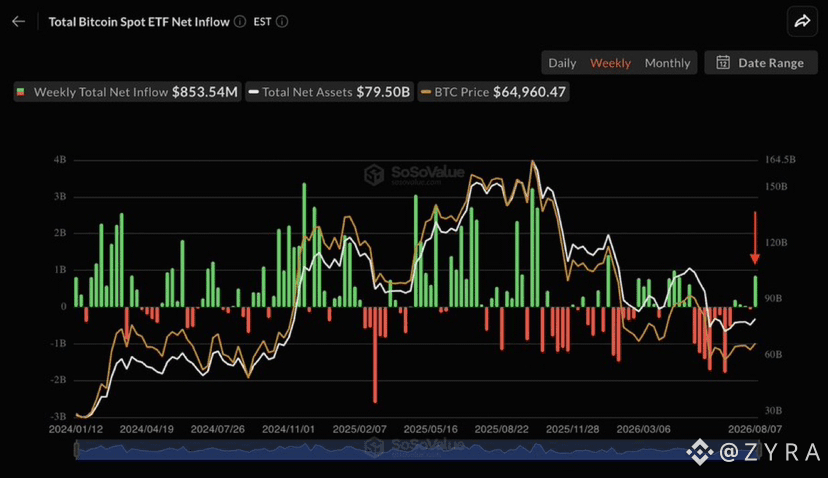Viewport: 828px width, 478px height.
Task: Click the 2026/03/06 axis date label
Action: pos(644,429)
